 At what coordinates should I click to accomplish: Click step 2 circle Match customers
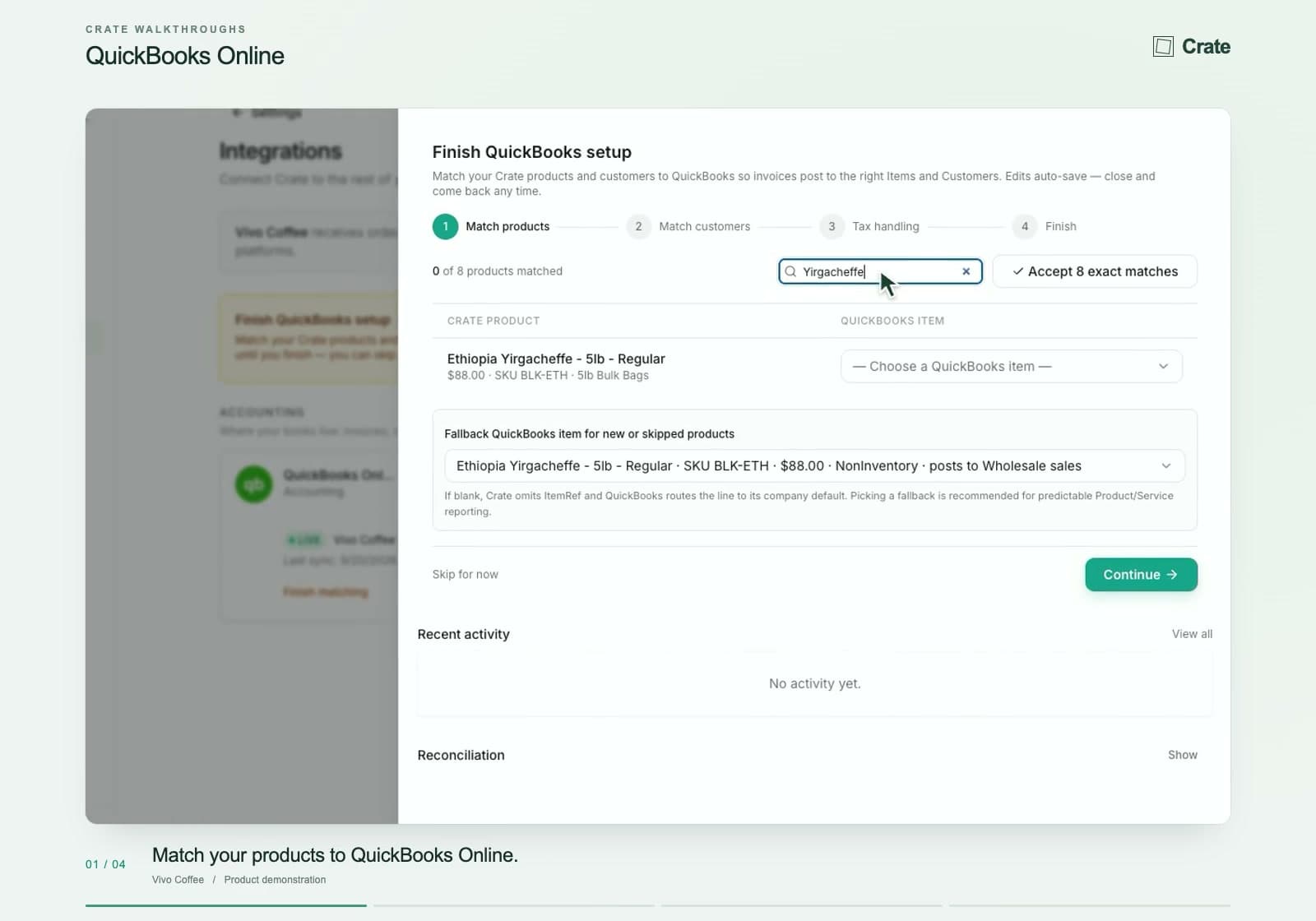tap(638, 226)
